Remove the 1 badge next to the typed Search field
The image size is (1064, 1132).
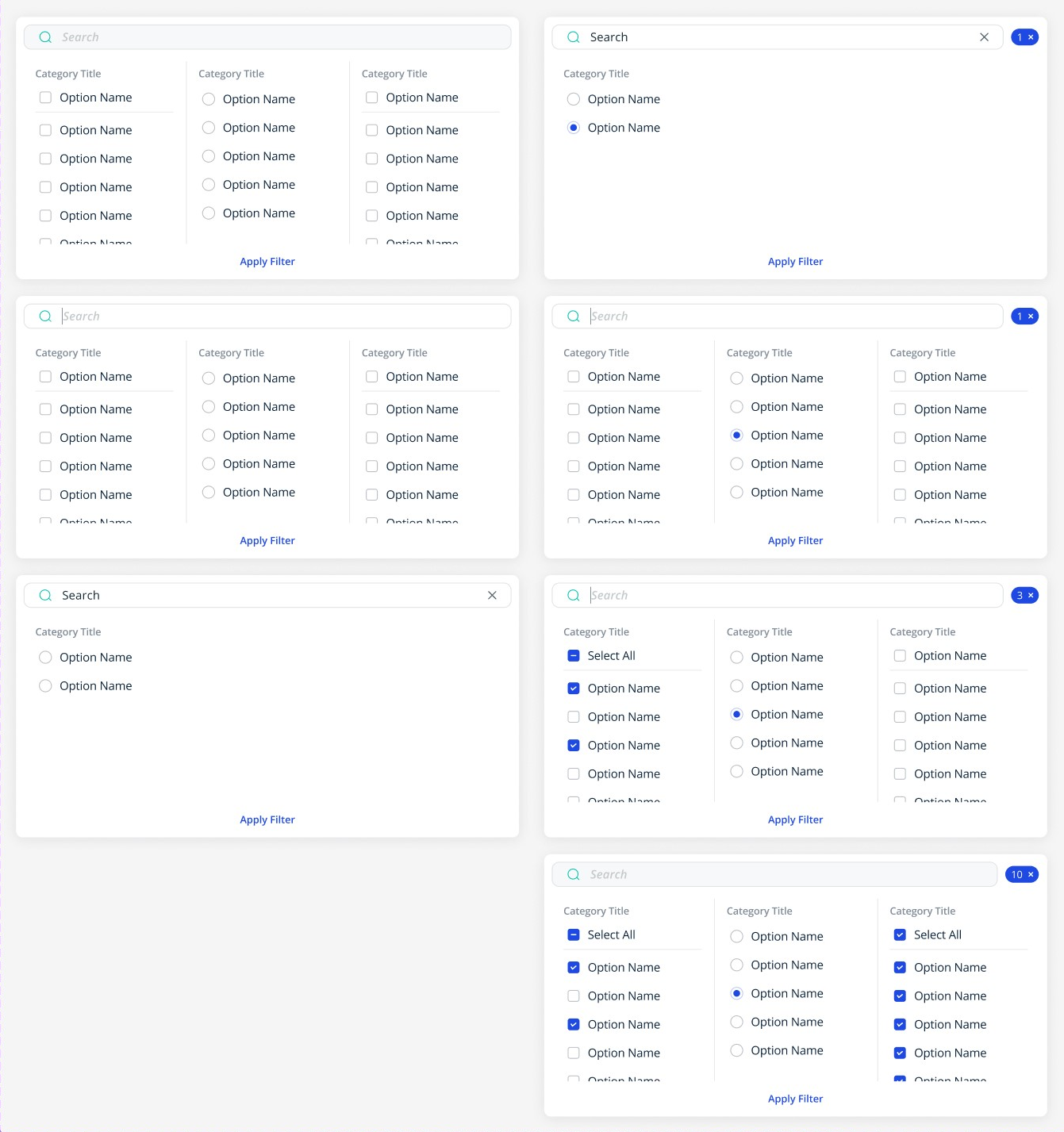point(1031,37)
